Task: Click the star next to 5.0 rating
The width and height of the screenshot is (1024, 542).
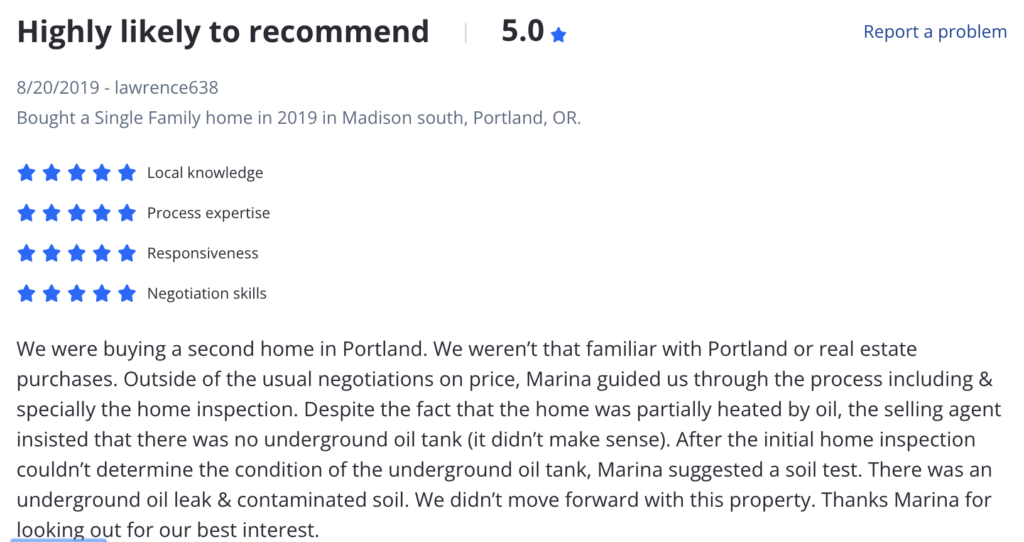Action: (558, 35)
